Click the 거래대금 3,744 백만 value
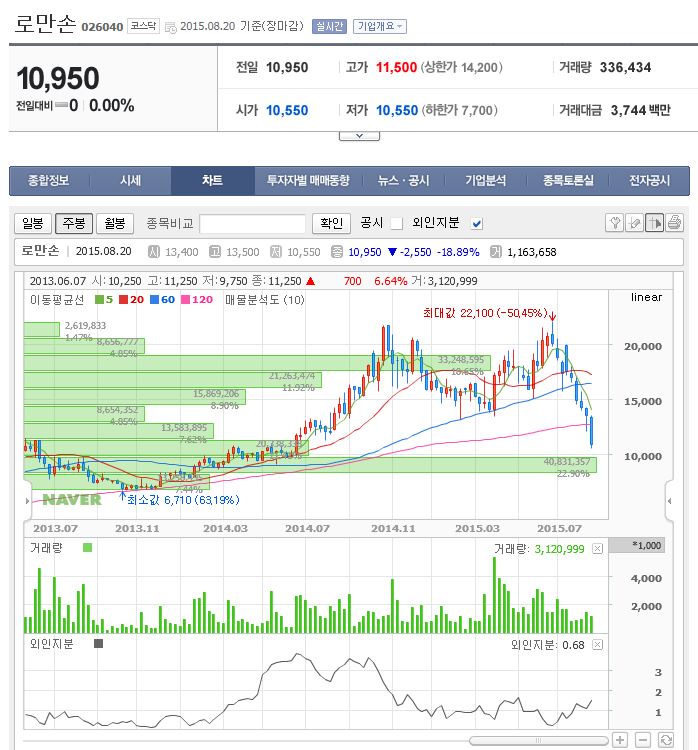Image resolution: width=698 pixels, height=750 pixels. point(640,110)
